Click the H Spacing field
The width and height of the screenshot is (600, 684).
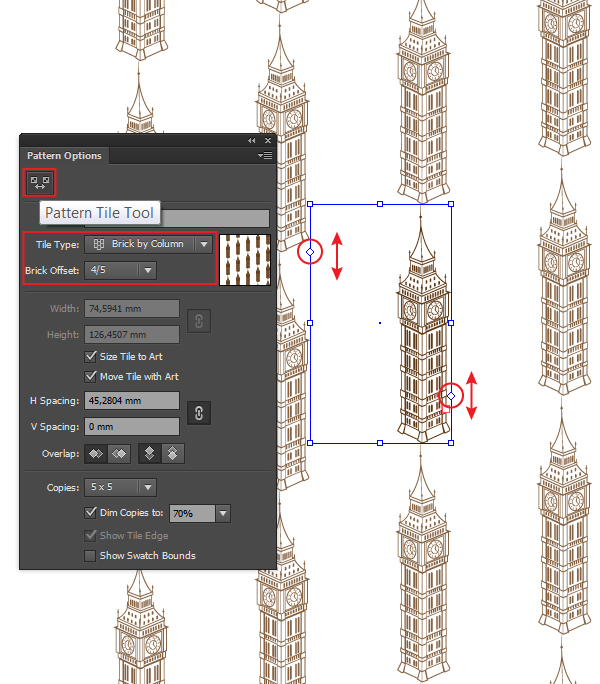pos(132,400)
